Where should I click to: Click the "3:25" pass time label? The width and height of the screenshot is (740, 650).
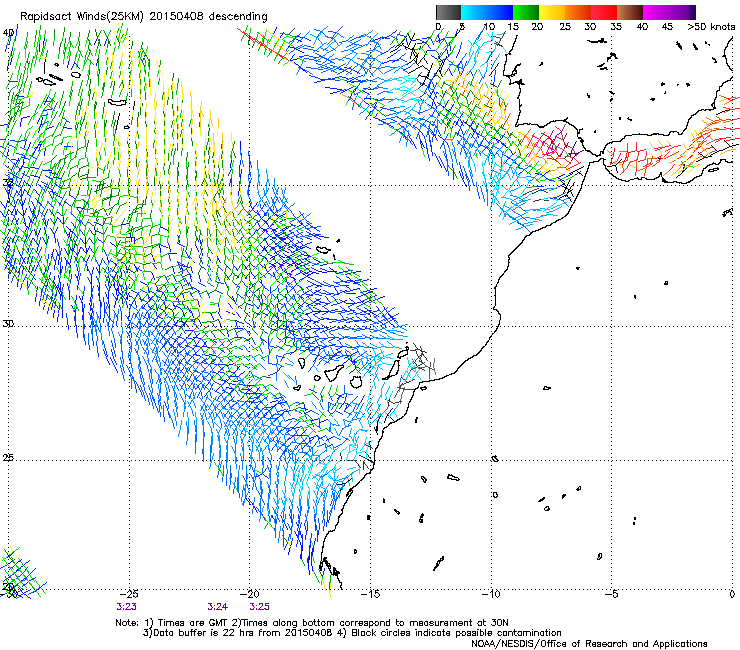click(x=260, y=607)
